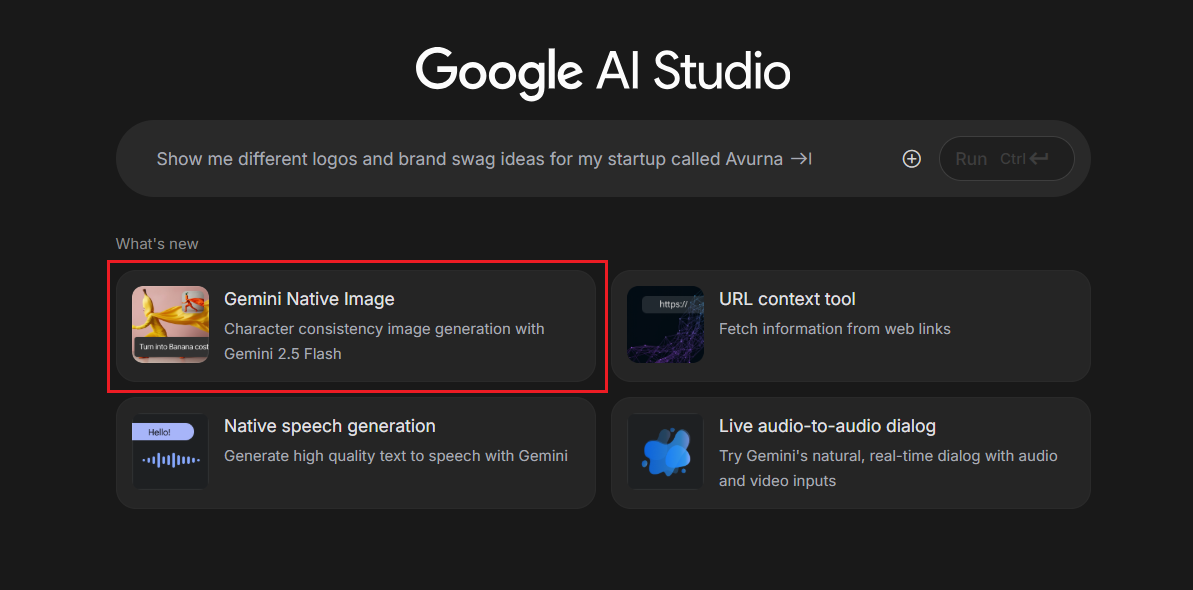This screenshot has width=1193, height=590.
Task: Click the Google AI Studio logo
Action: (x=603, y=72)
